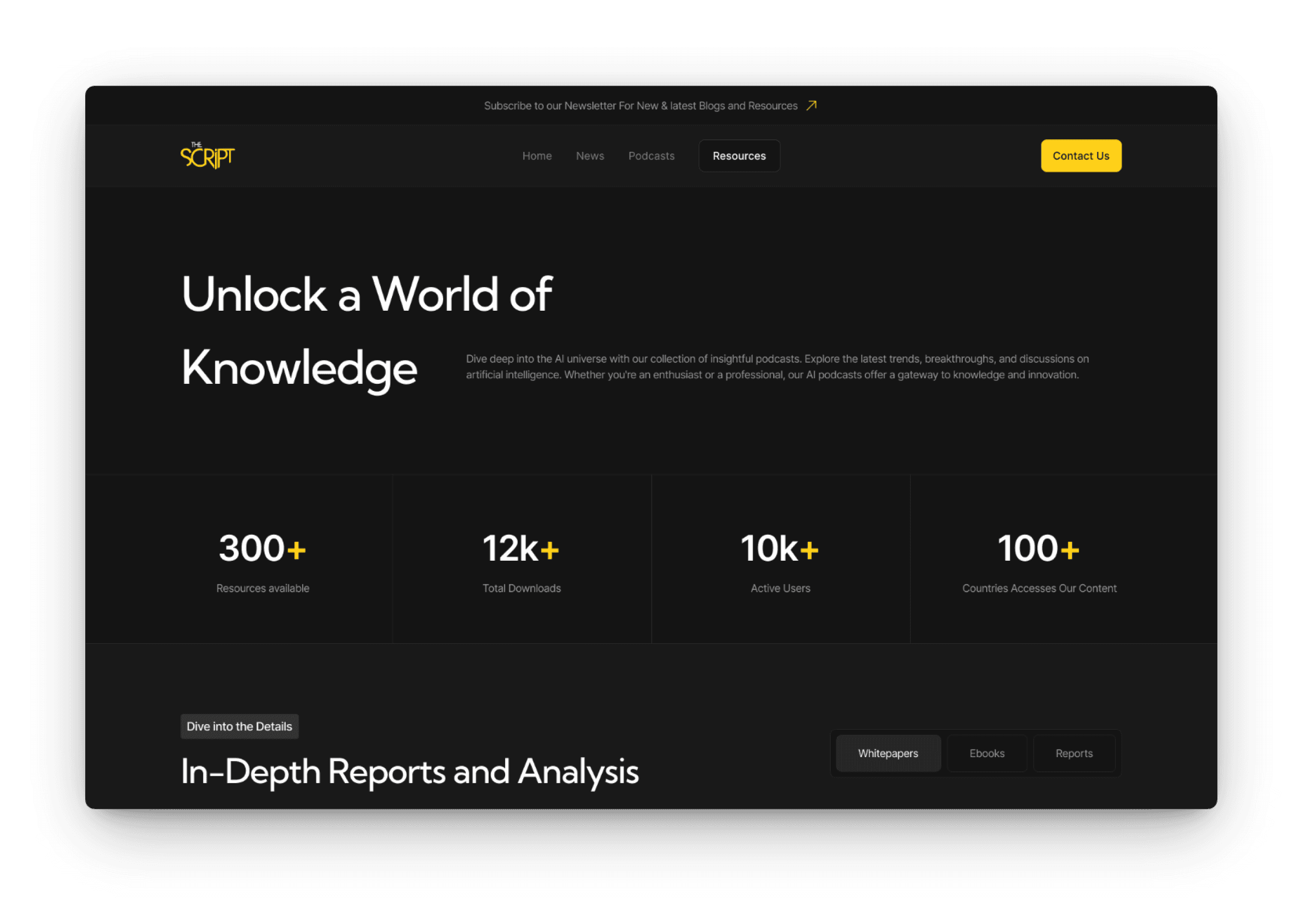Screen dimensions: 1315x924
Task: Go to the Home nav item
Action: pos(537,156)
